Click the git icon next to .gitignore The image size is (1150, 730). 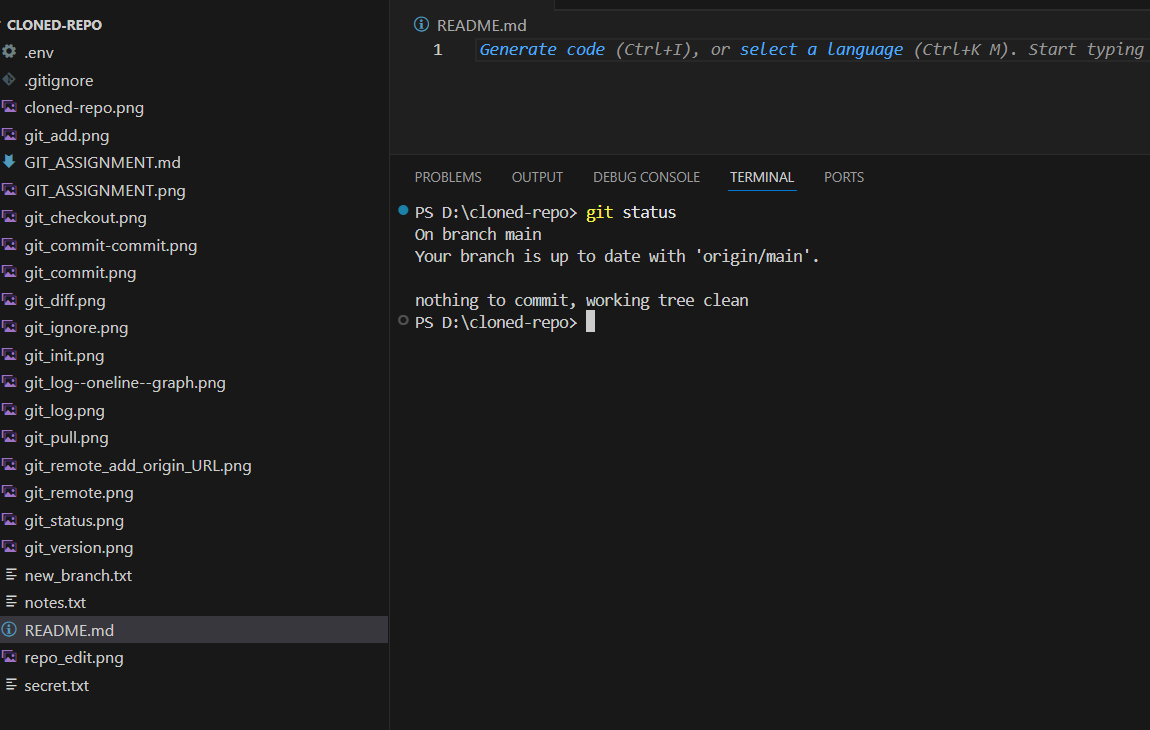point(10,80)
